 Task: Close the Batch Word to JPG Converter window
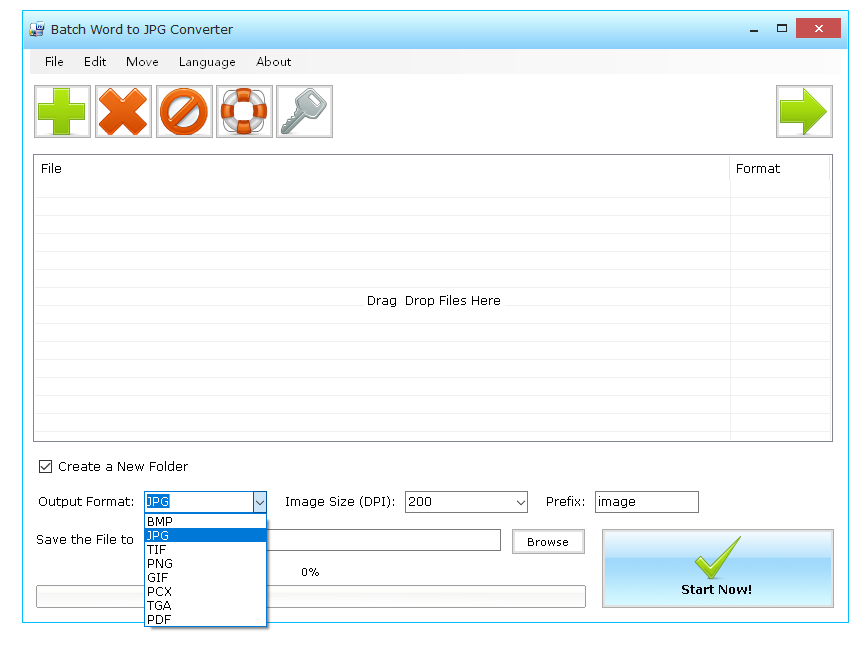818,29
